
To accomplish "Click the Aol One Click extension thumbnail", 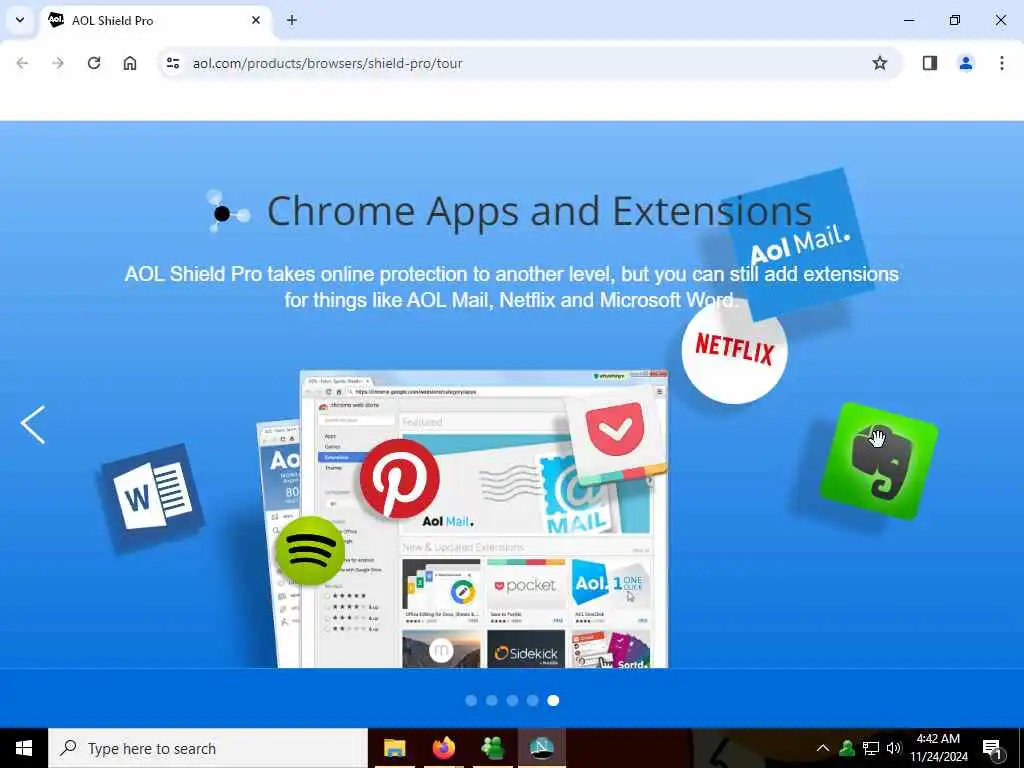I will (x=611, y=590).
